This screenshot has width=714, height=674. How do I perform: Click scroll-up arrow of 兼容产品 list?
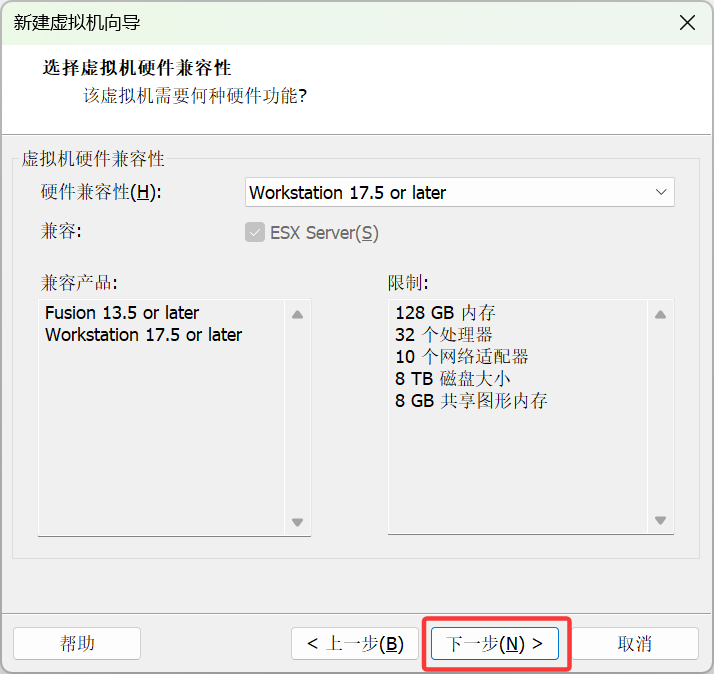click(297, 314)
